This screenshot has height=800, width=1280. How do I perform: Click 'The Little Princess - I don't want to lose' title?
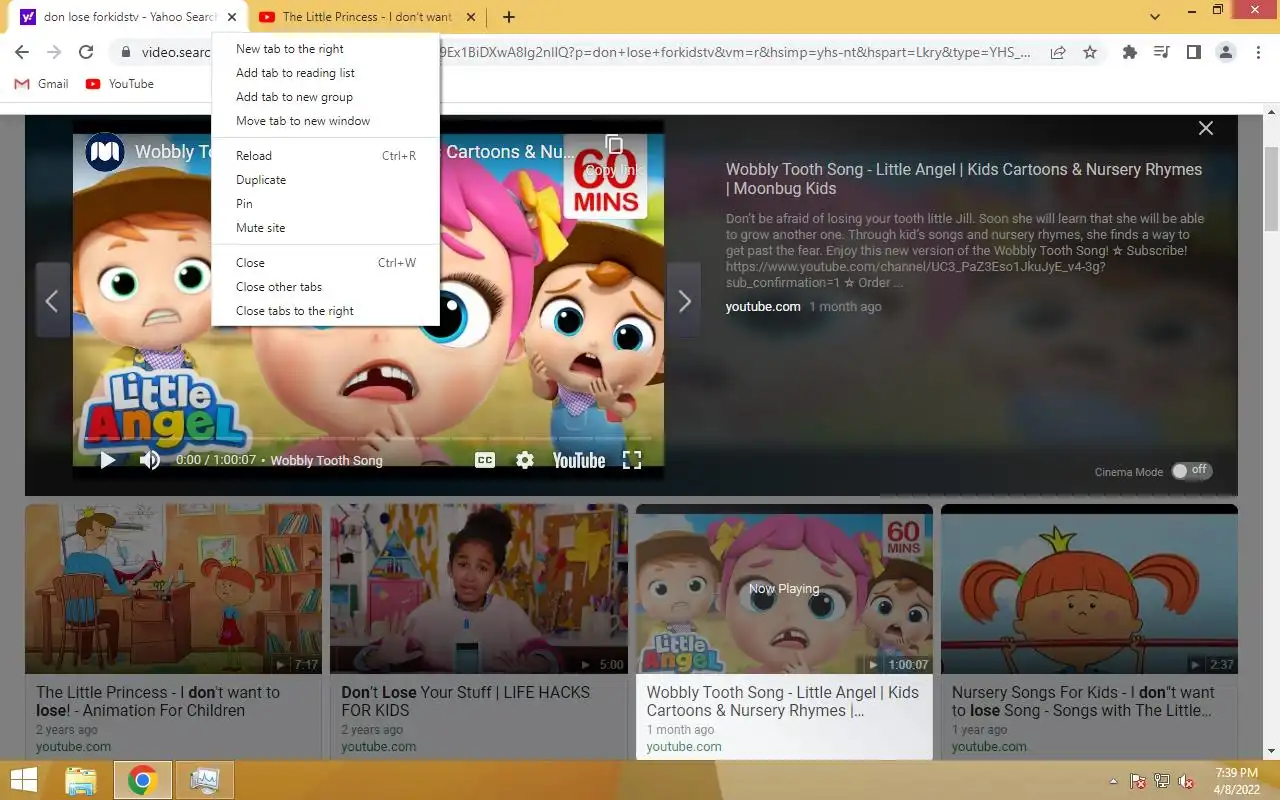coord(158,701)
